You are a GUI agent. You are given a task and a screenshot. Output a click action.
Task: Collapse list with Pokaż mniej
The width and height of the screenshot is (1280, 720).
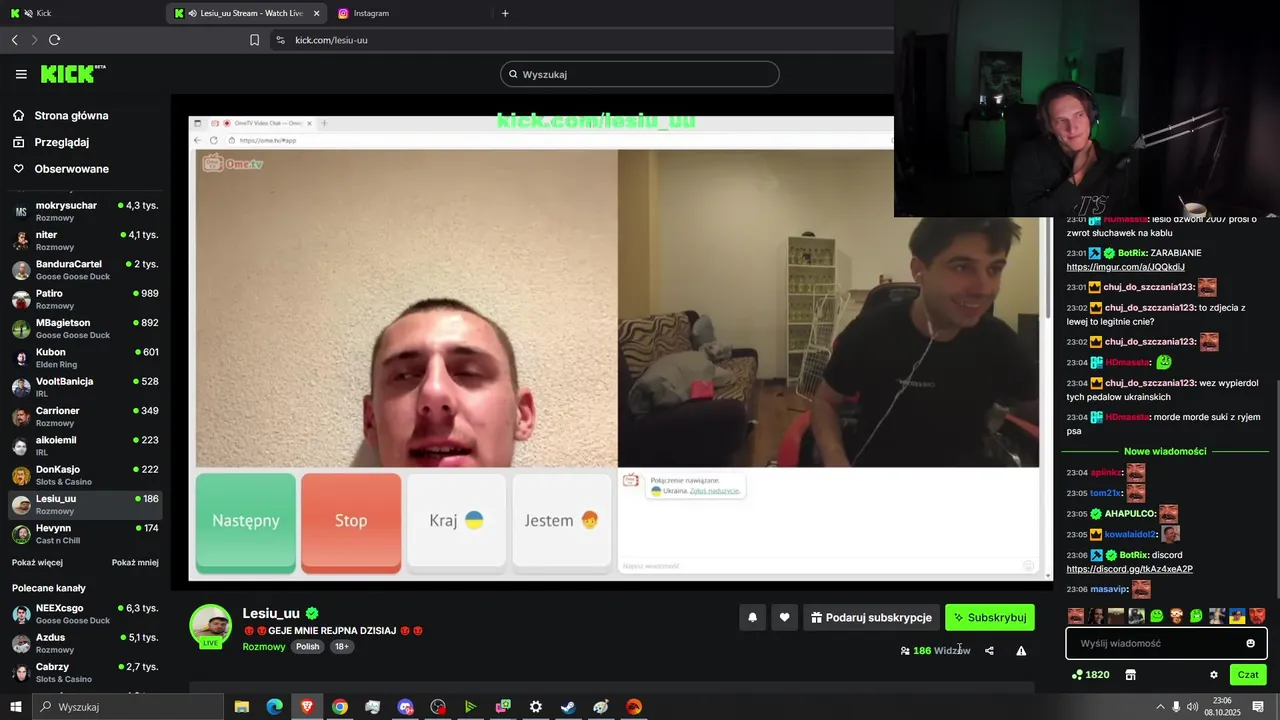[x=135, y=562]
